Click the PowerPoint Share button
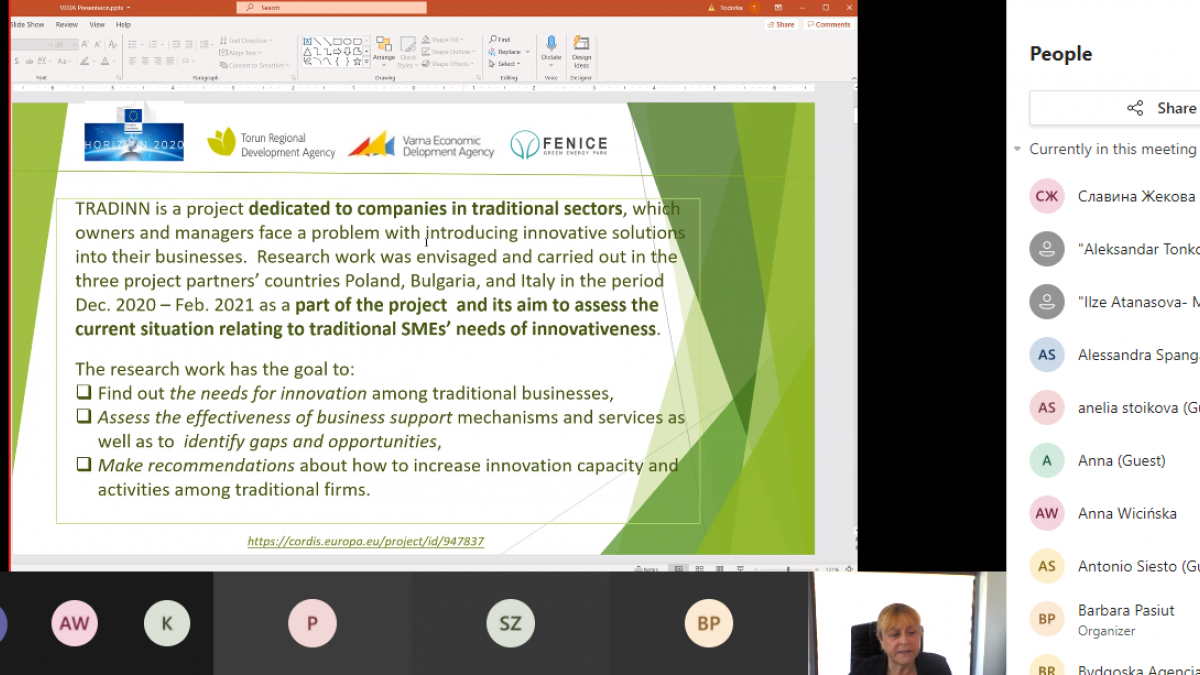 (782, 24)
